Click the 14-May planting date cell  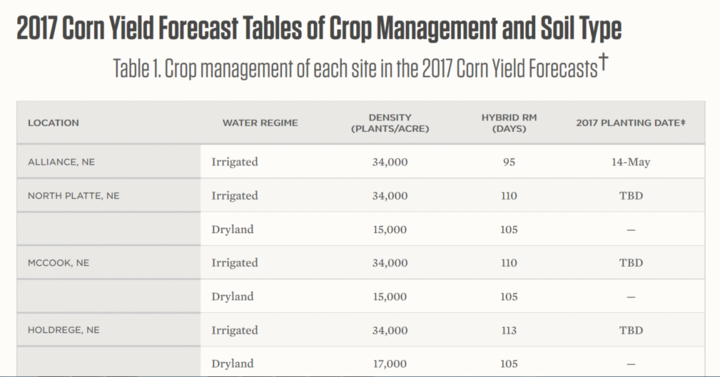coord(630,162)
